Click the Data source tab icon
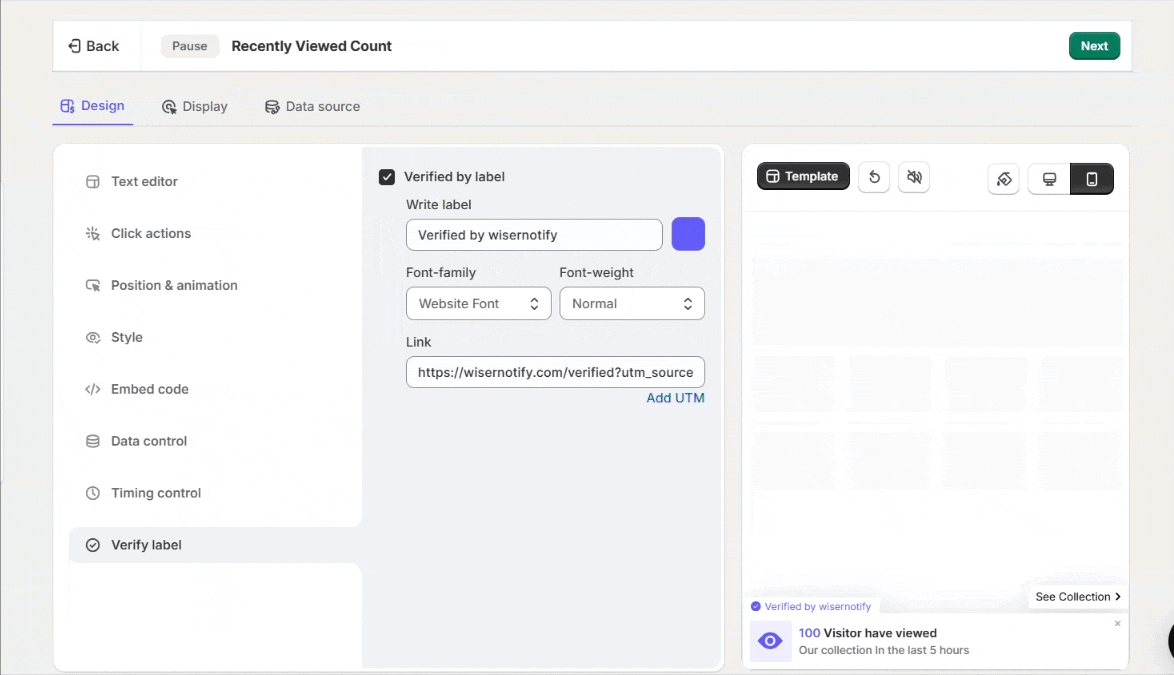The image size is (1174, 675). [272, 107]
